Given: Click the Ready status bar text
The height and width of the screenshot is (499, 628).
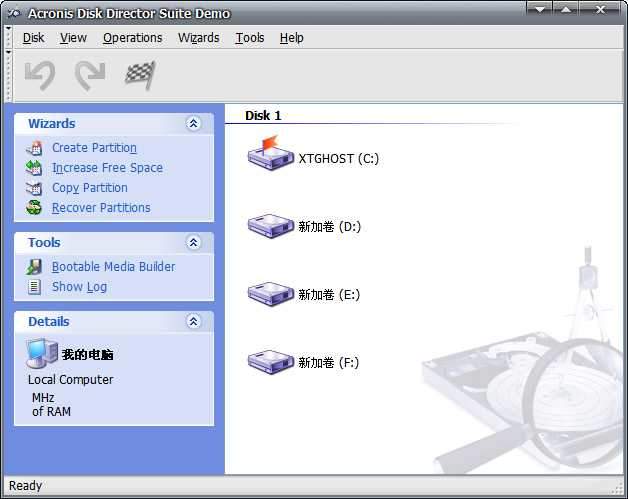Looking at the screenshot, I should (25, 485).
